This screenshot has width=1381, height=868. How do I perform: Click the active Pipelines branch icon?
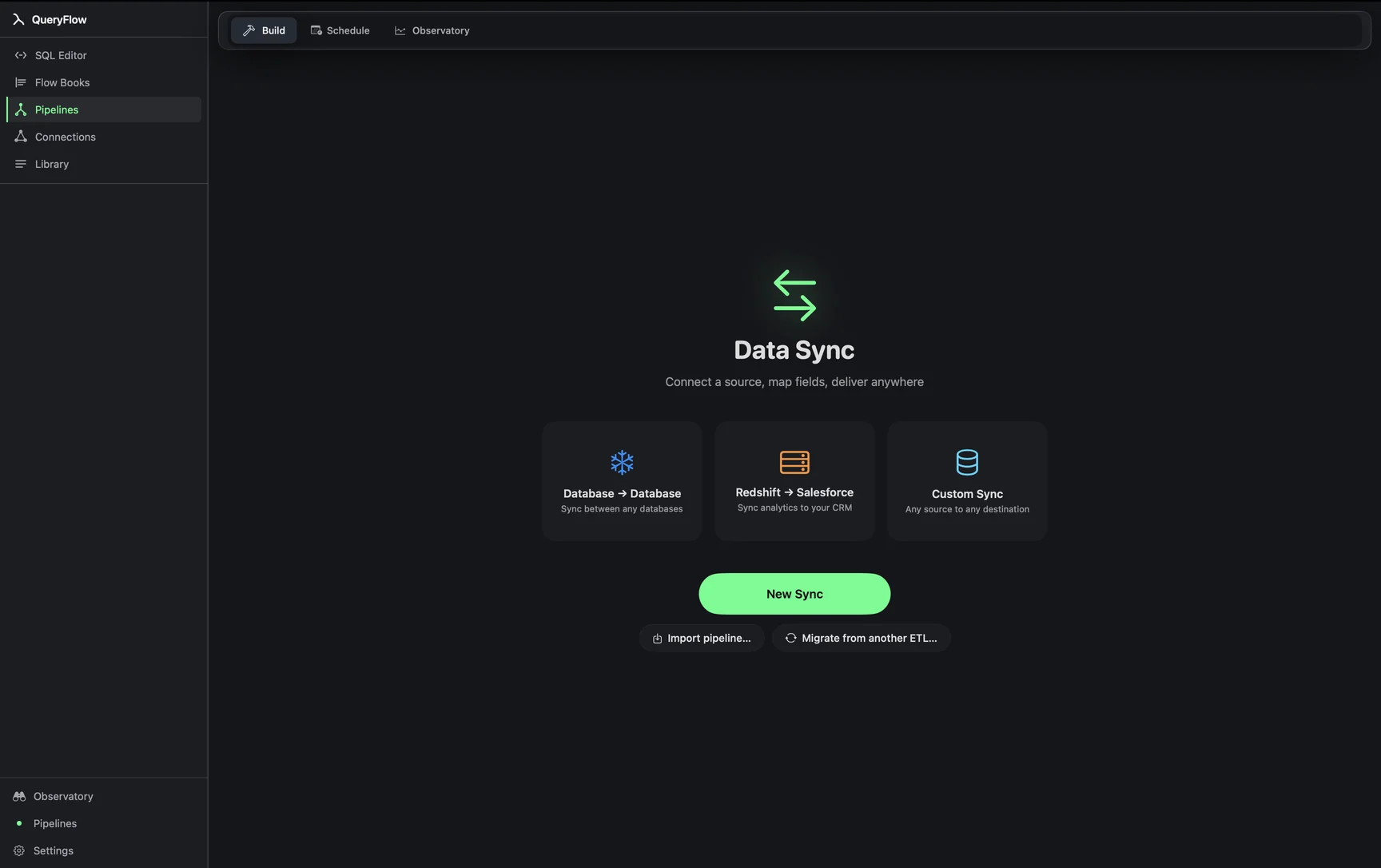pyautogui.click(x=21, y=109)
